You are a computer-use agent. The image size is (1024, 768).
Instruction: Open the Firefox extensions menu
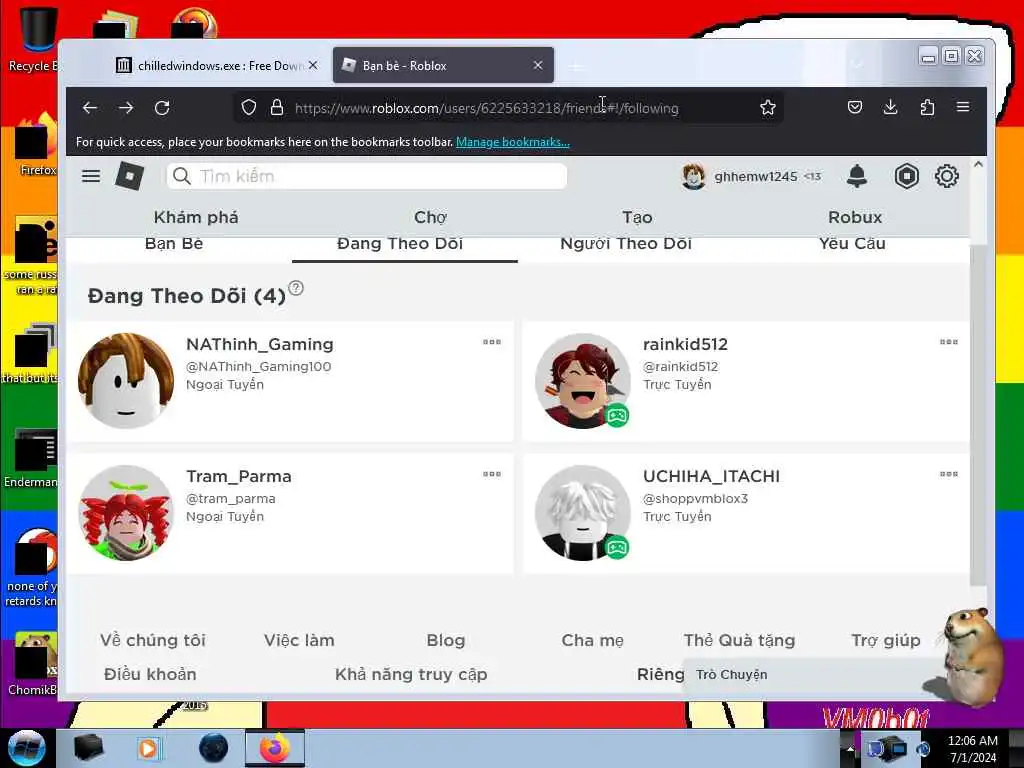tap(927, 107)
